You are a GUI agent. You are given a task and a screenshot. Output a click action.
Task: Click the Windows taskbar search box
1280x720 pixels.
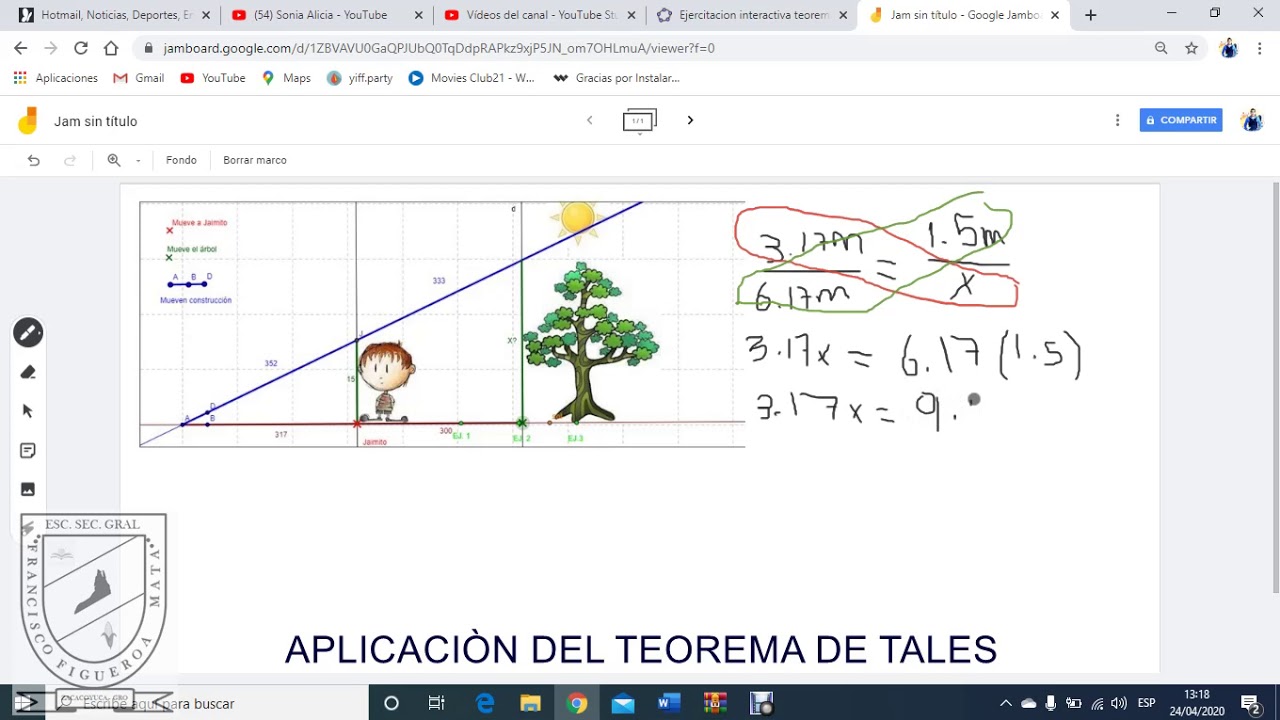[x=210, y=704]
